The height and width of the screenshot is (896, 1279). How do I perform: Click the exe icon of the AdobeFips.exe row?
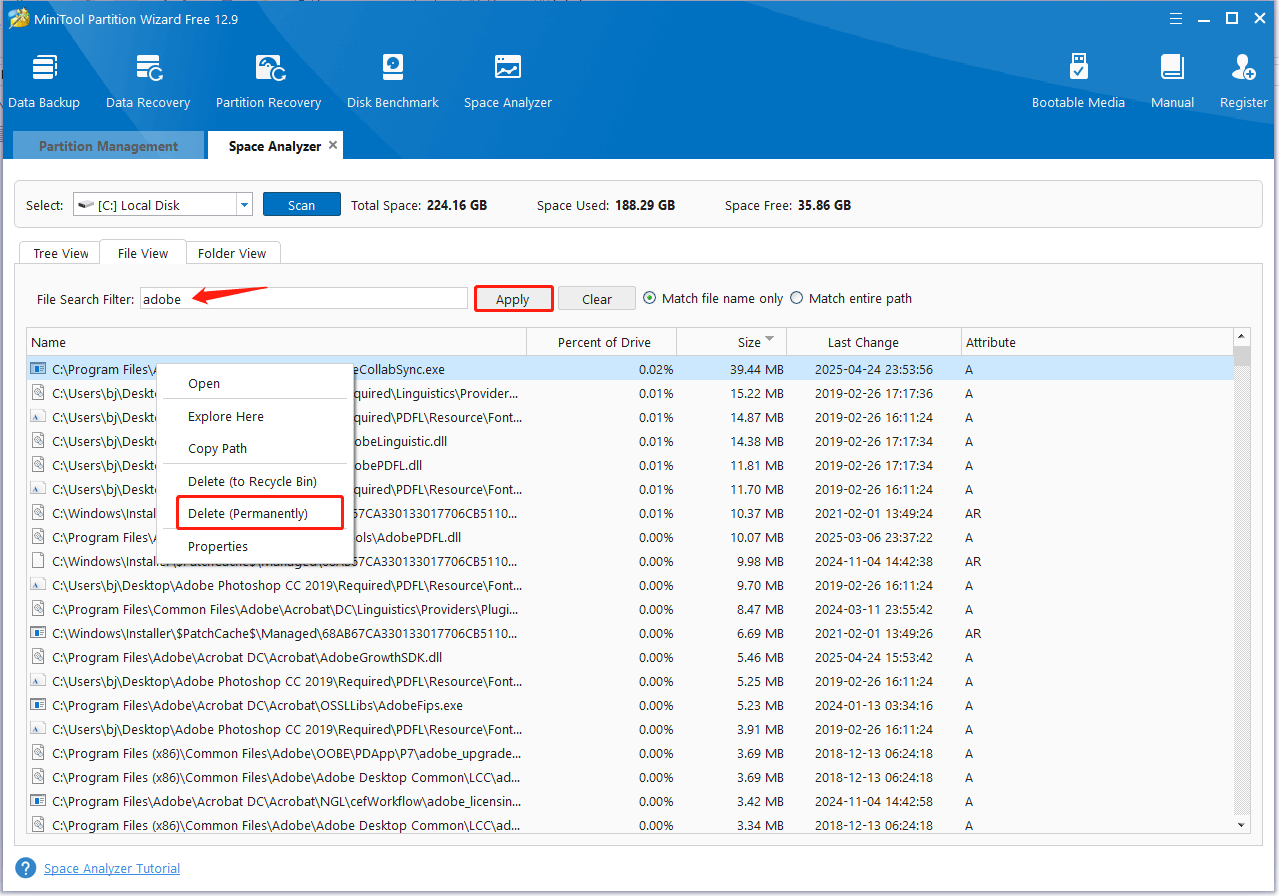pyautogui.click(x=38, y=705)
